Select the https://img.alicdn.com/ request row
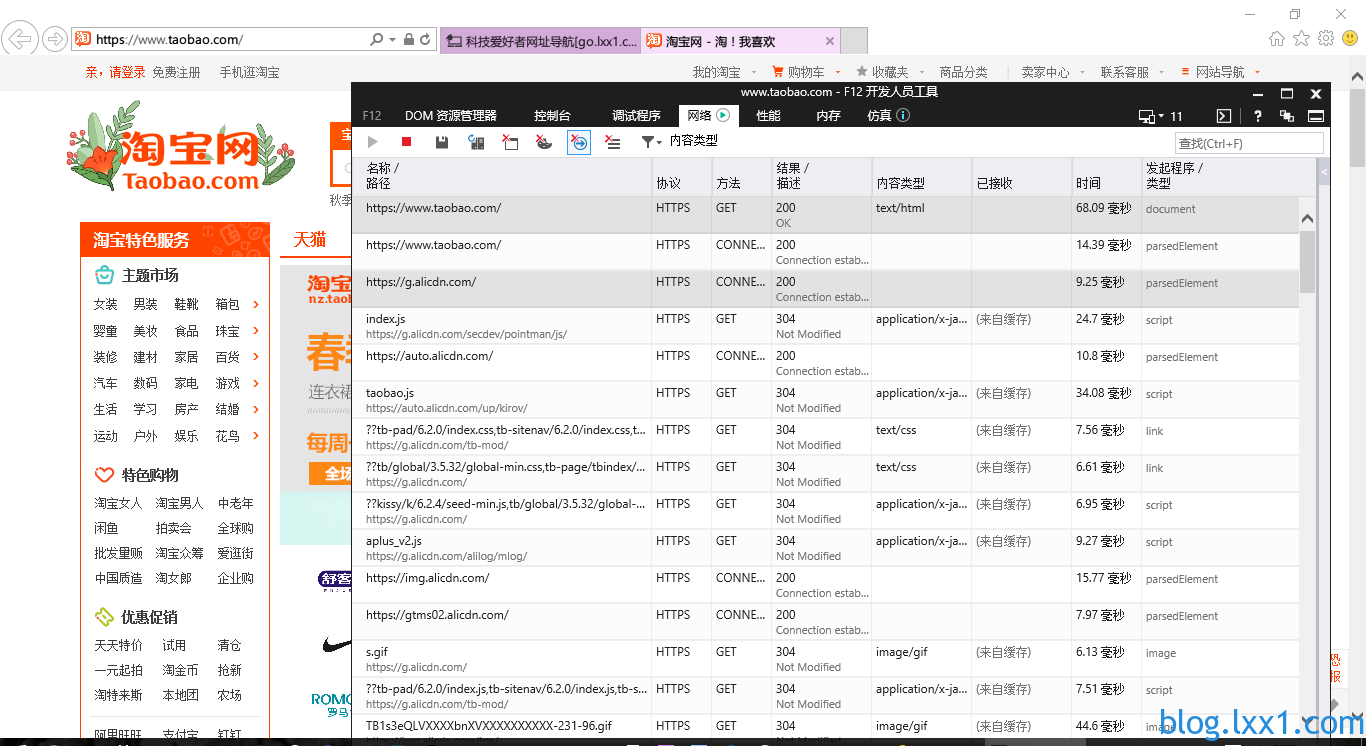Viewport: 1366px width, 746px height. pyautogui.click(x=825, y=585)
